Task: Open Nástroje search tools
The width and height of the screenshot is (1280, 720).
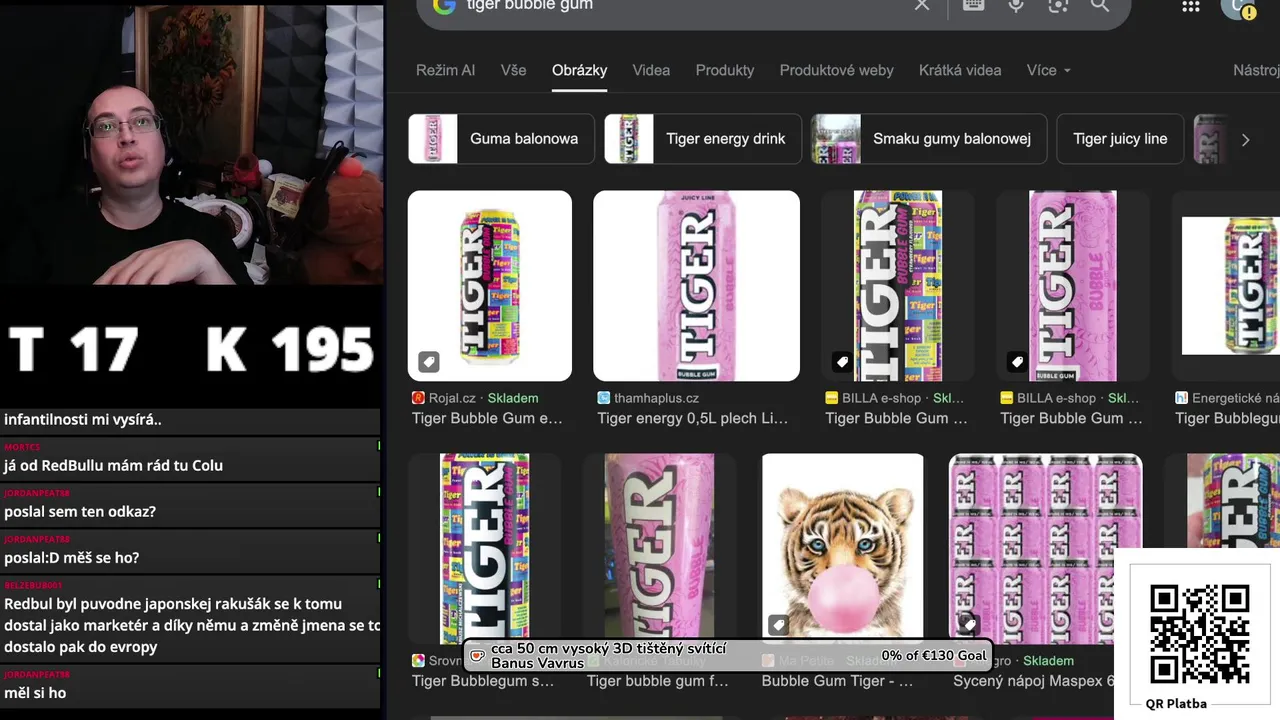Action: [x=1256, y=70]
